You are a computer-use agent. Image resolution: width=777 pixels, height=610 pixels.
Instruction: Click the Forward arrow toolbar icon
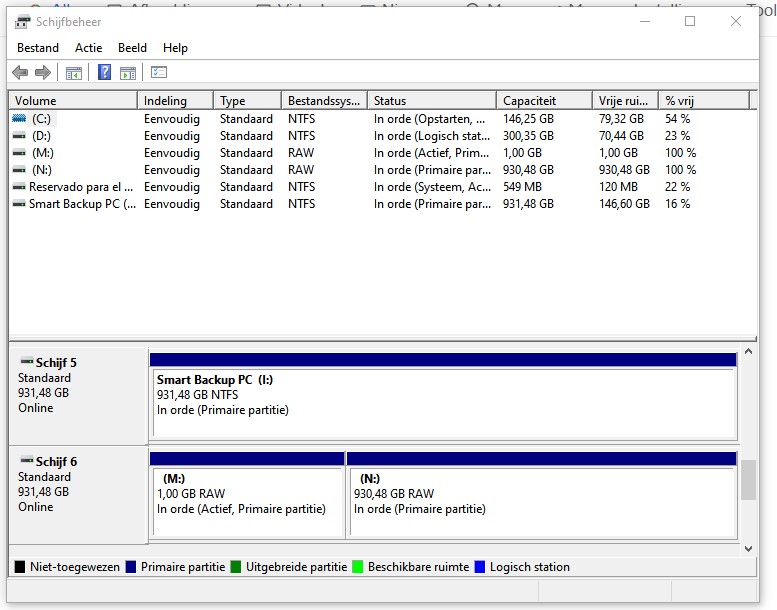[x=43, y=72]
